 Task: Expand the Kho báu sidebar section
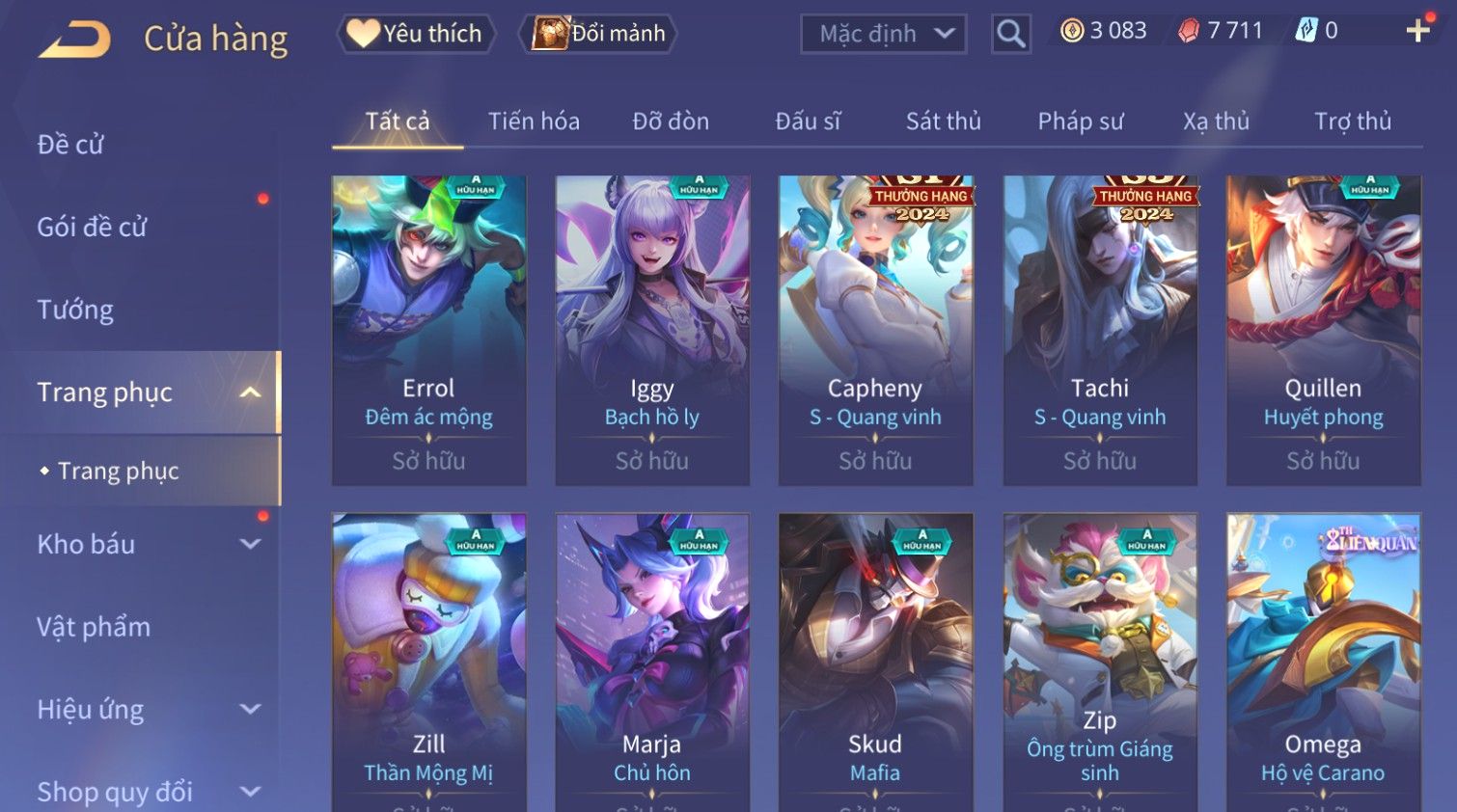click(250, 544)
